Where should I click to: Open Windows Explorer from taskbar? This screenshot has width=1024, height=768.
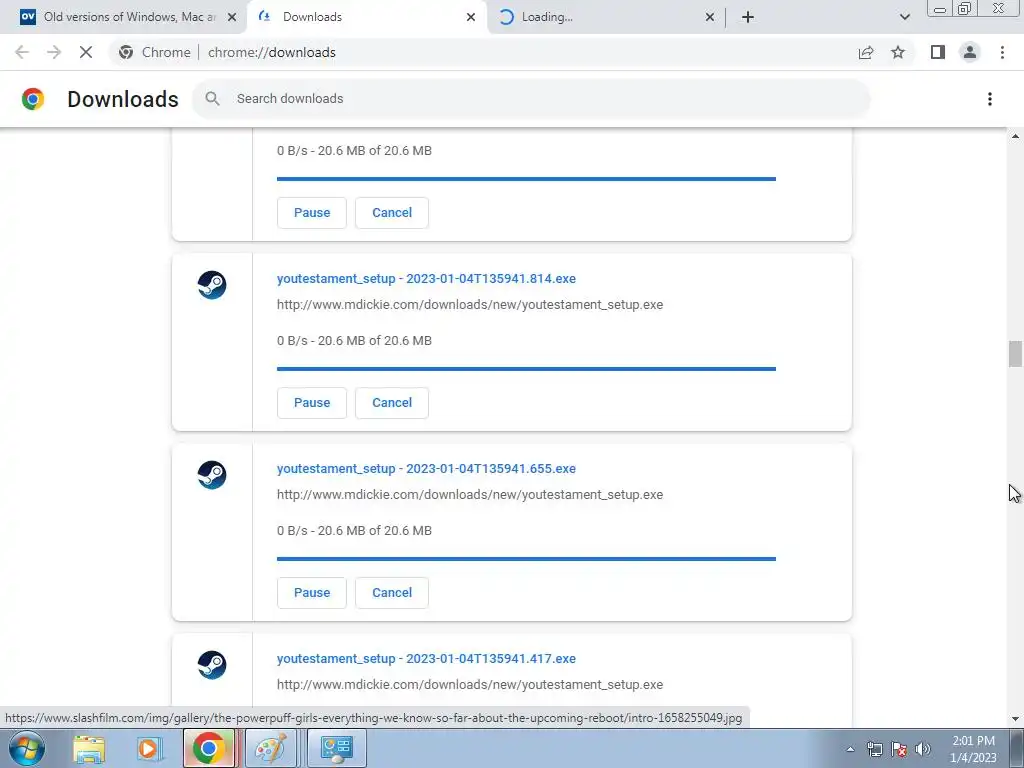89,748
